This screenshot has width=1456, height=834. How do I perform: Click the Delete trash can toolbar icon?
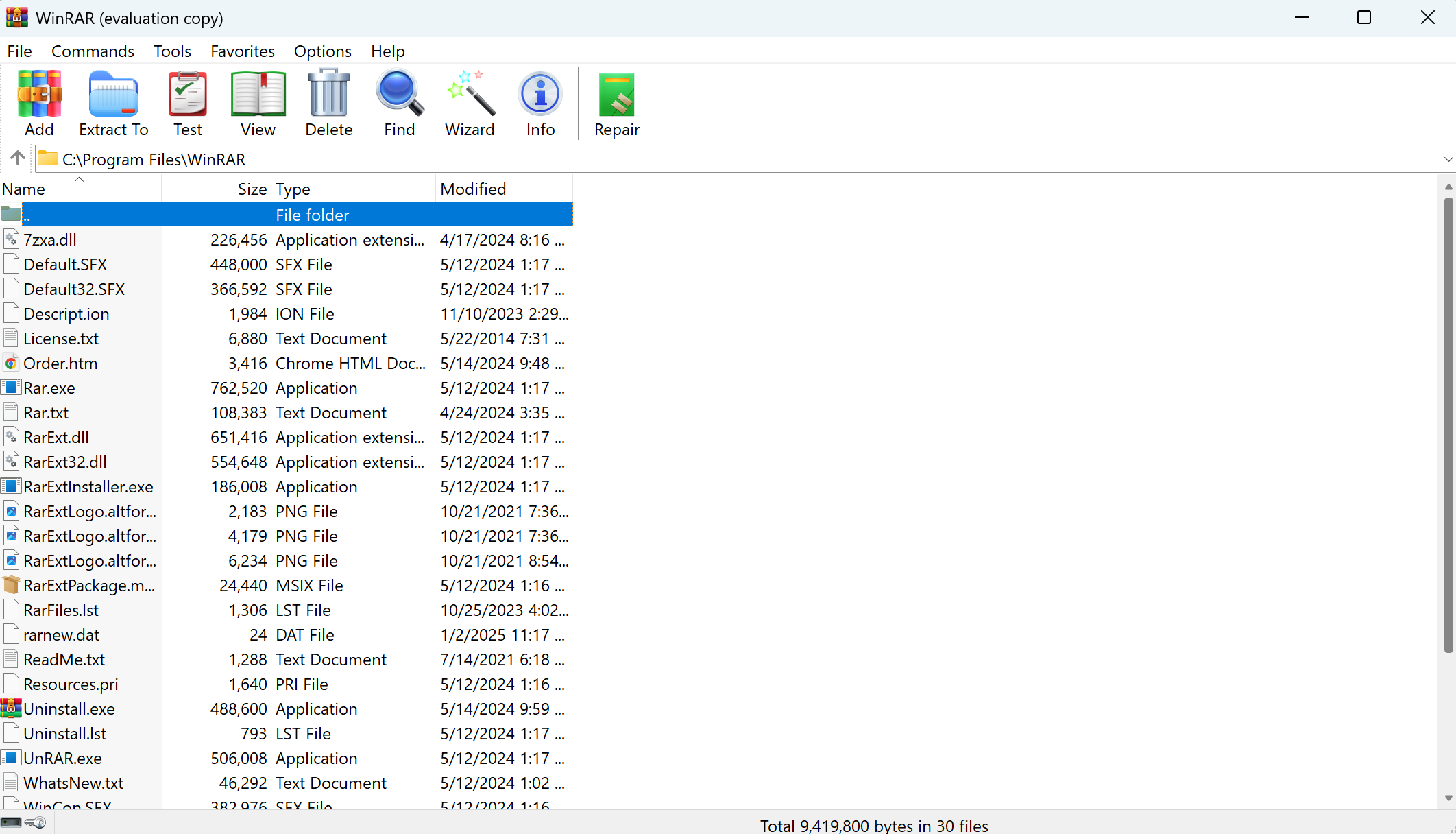329,93
